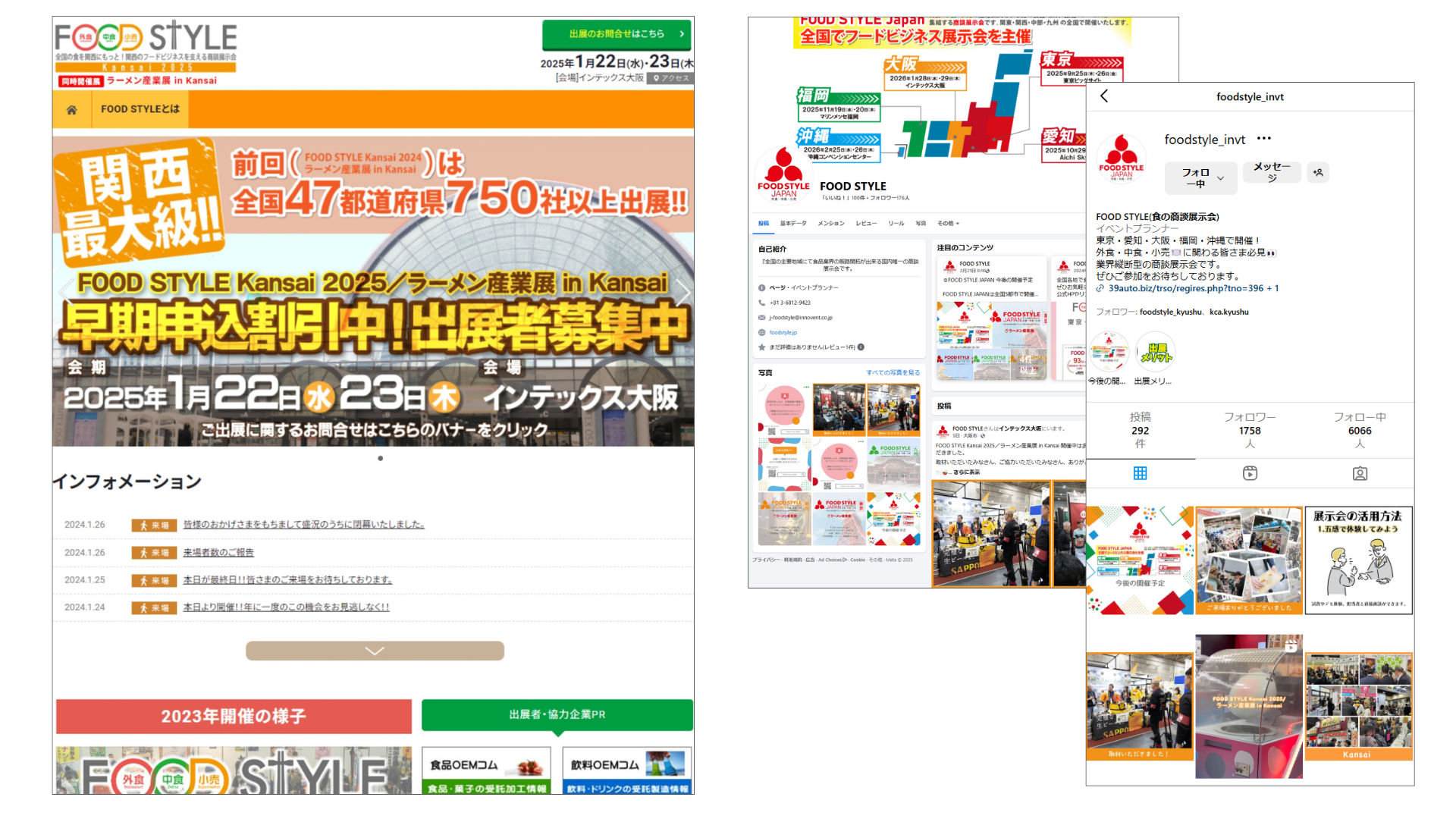Click the star icon beside the review rating
This screenshot has width=1456, height=819.
click(761, 347)
